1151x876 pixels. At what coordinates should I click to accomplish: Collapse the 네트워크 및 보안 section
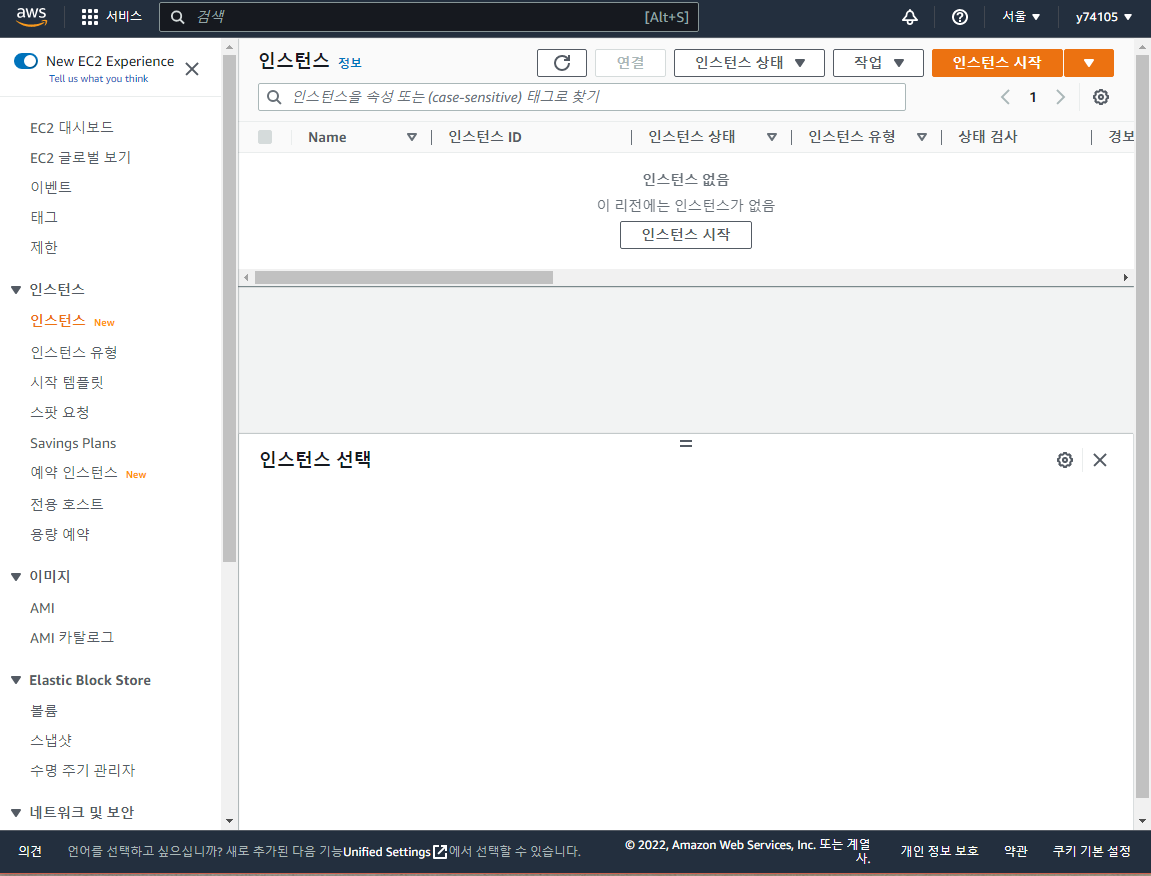click(15, 813)
